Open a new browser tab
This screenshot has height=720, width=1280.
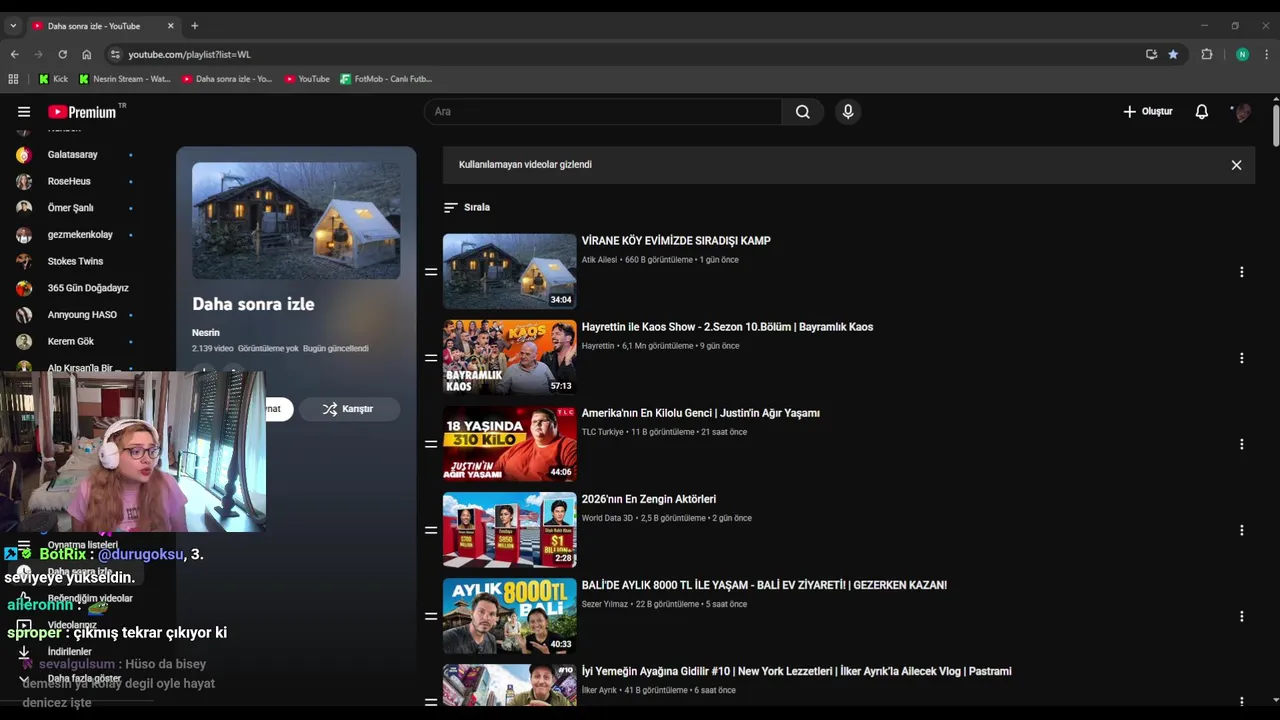195,26
